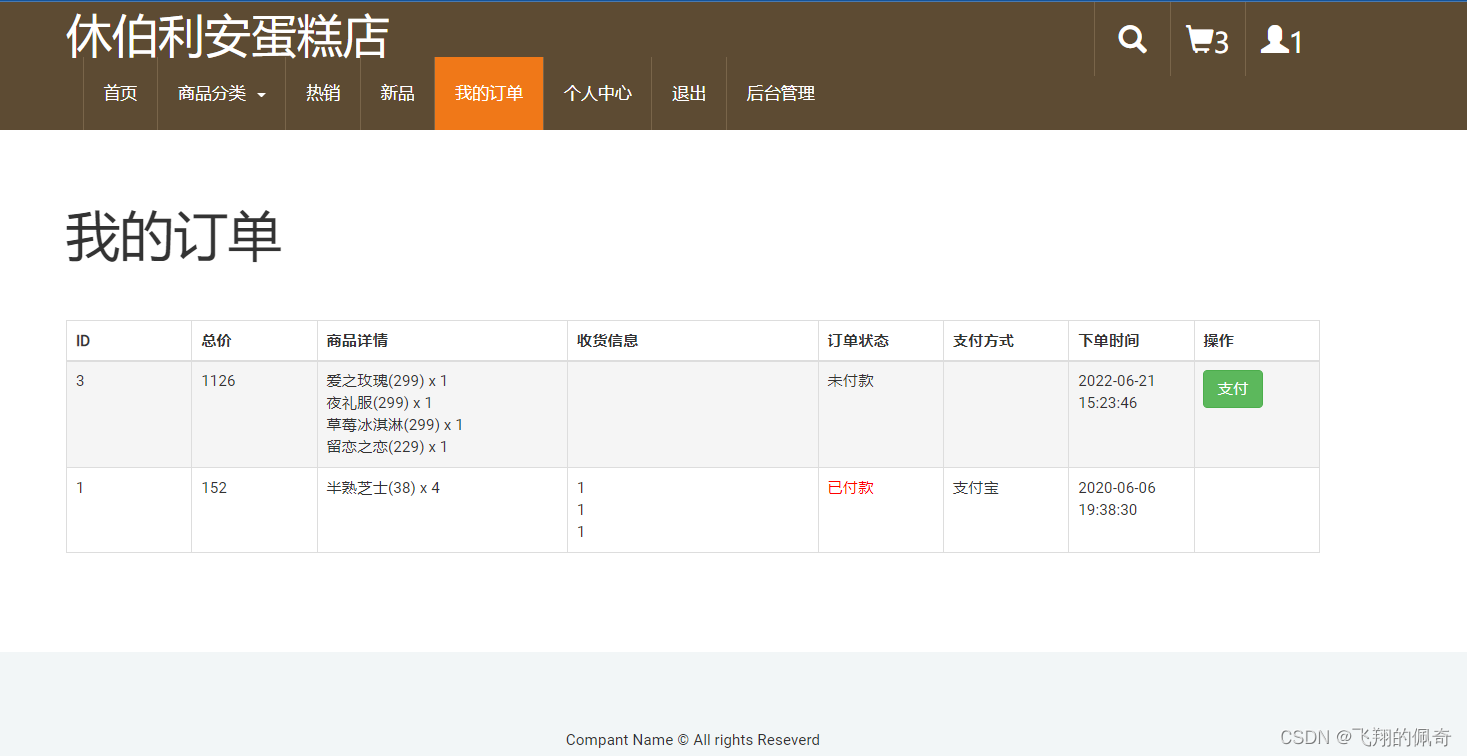Go to the 首页 nav item

pos(120,93)
